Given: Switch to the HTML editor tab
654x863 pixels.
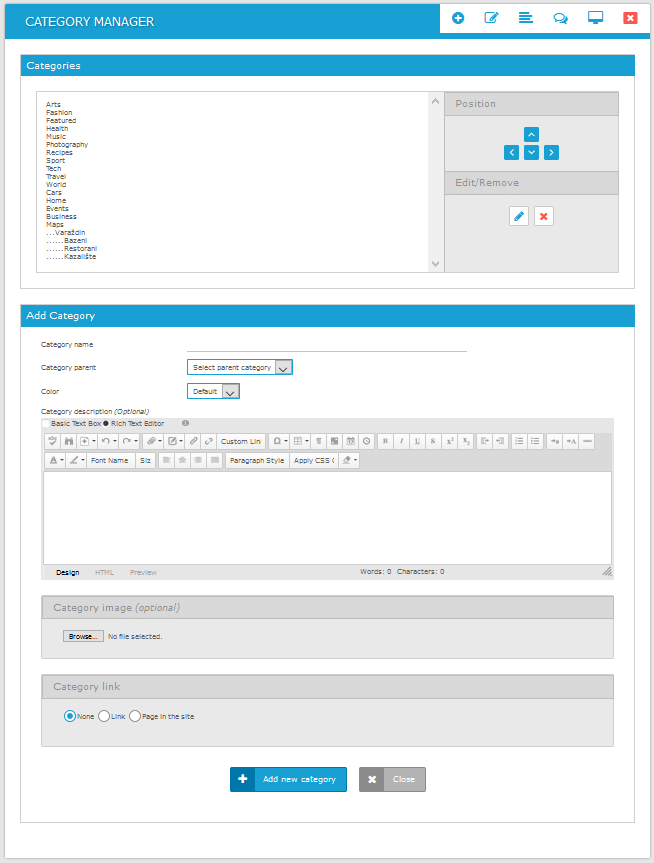Looking at the screenshot, I should [104, 572].
